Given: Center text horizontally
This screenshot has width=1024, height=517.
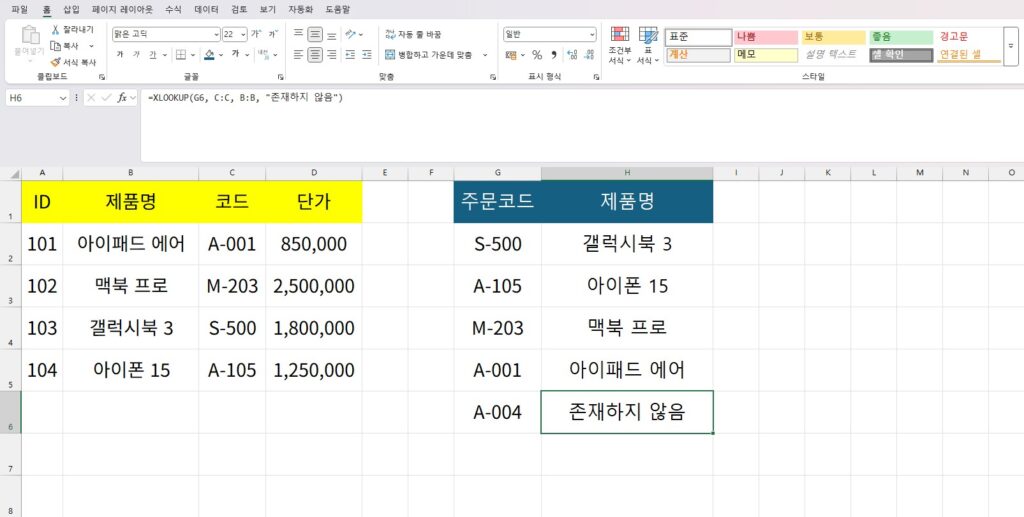Looking at the screenshot, I should [x=315, y=55].
